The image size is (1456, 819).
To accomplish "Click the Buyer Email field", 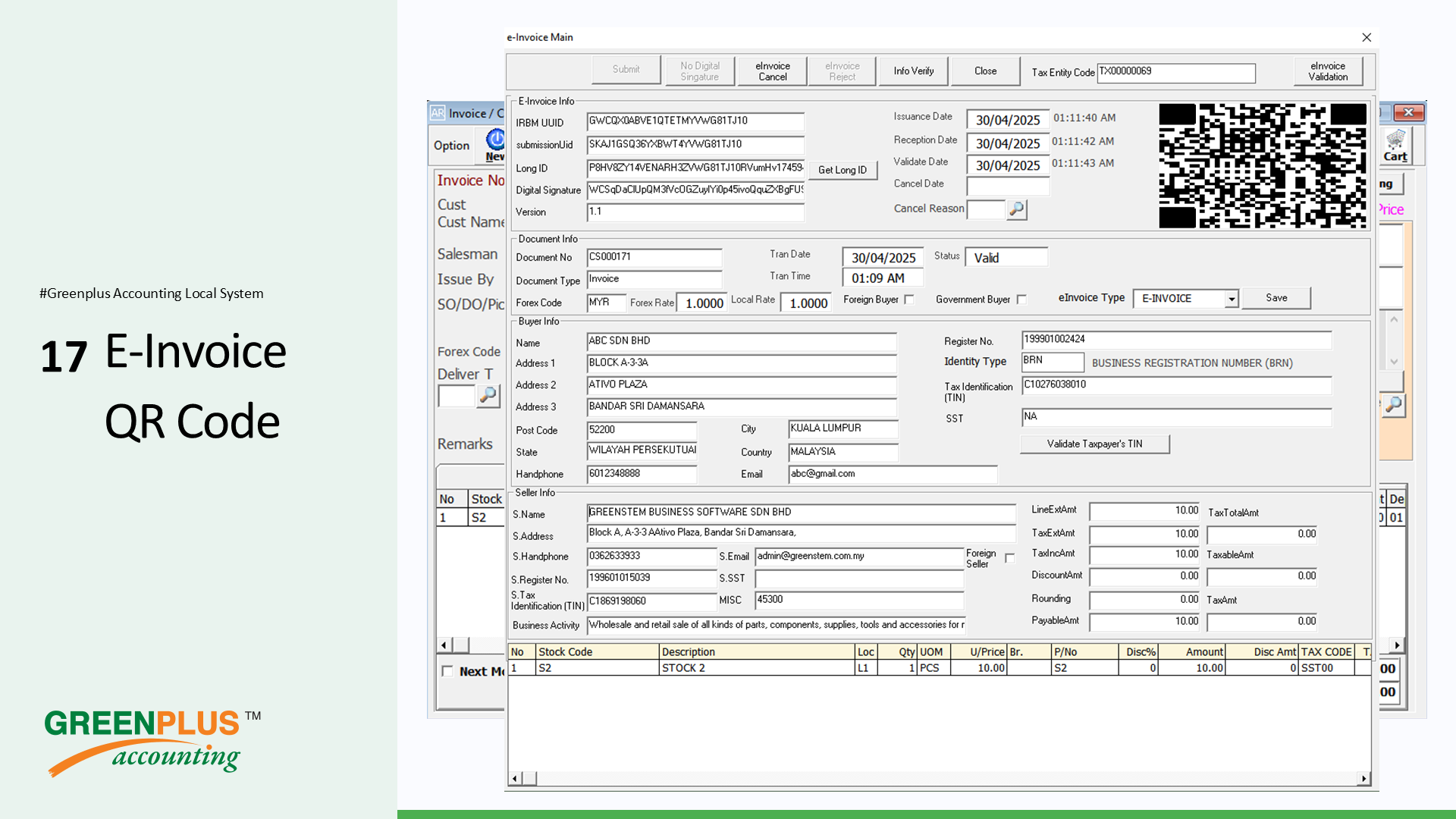I will point(893,474).
